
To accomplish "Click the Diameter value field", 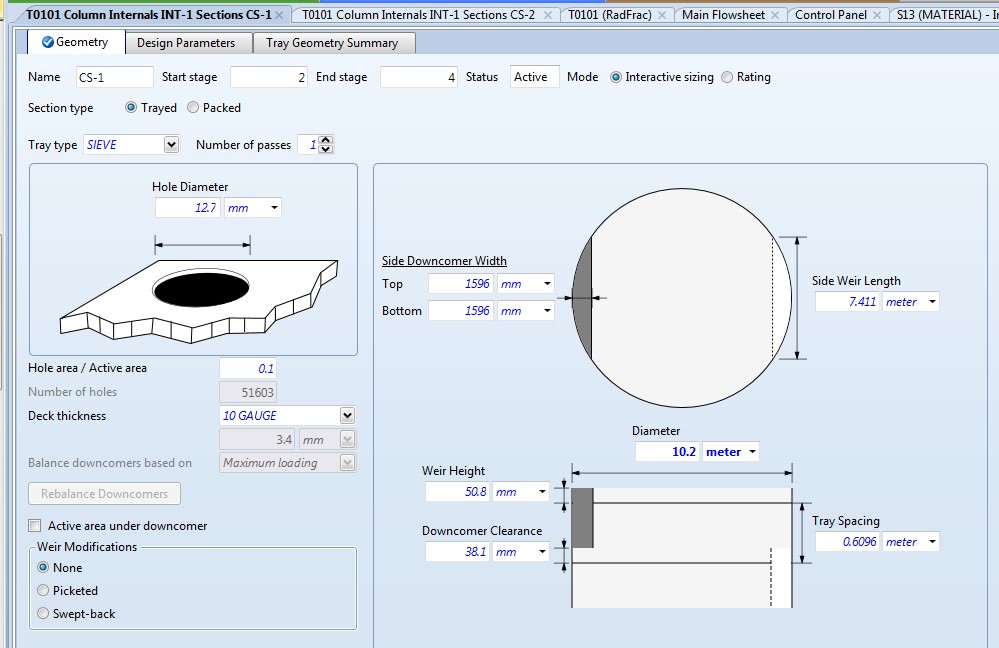I will tap(668, 452).
